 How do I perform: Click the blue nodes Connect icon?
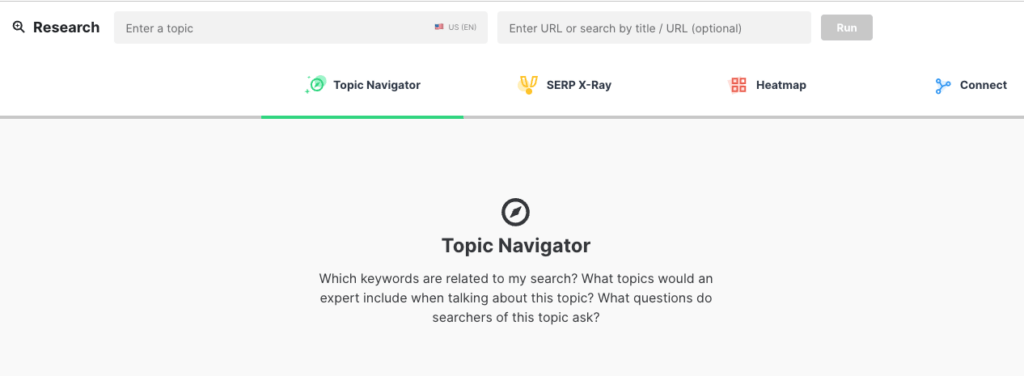coord(942,86)
